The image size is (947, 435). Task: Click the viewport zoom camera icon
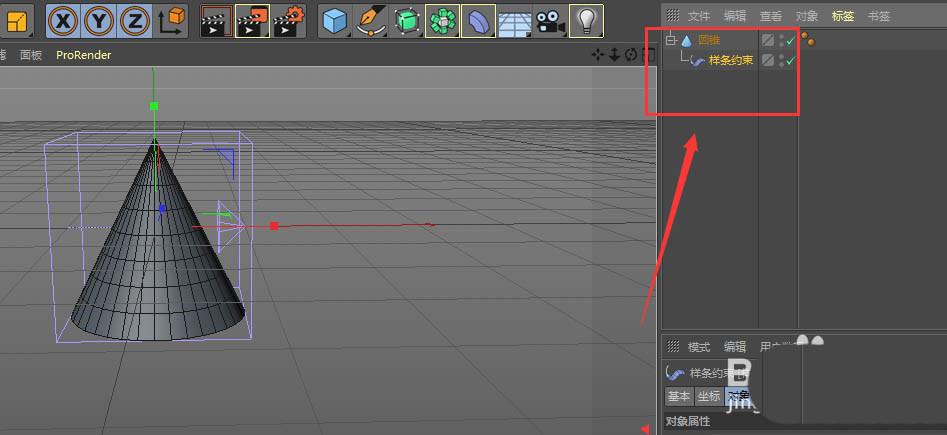click(615, 55)
